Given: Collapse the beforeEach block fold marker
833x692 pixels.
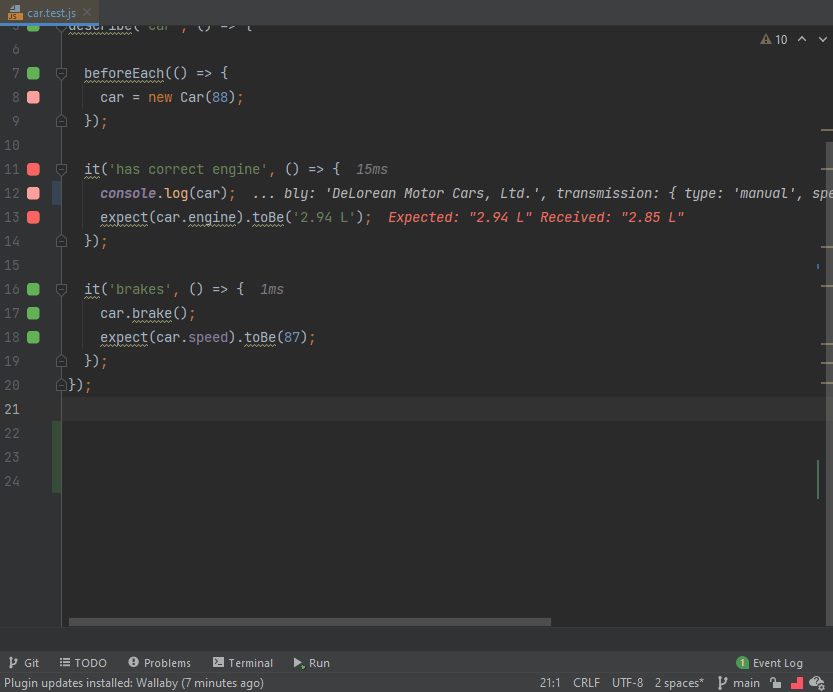Looking at the screenshot, I should coord(61,74).
